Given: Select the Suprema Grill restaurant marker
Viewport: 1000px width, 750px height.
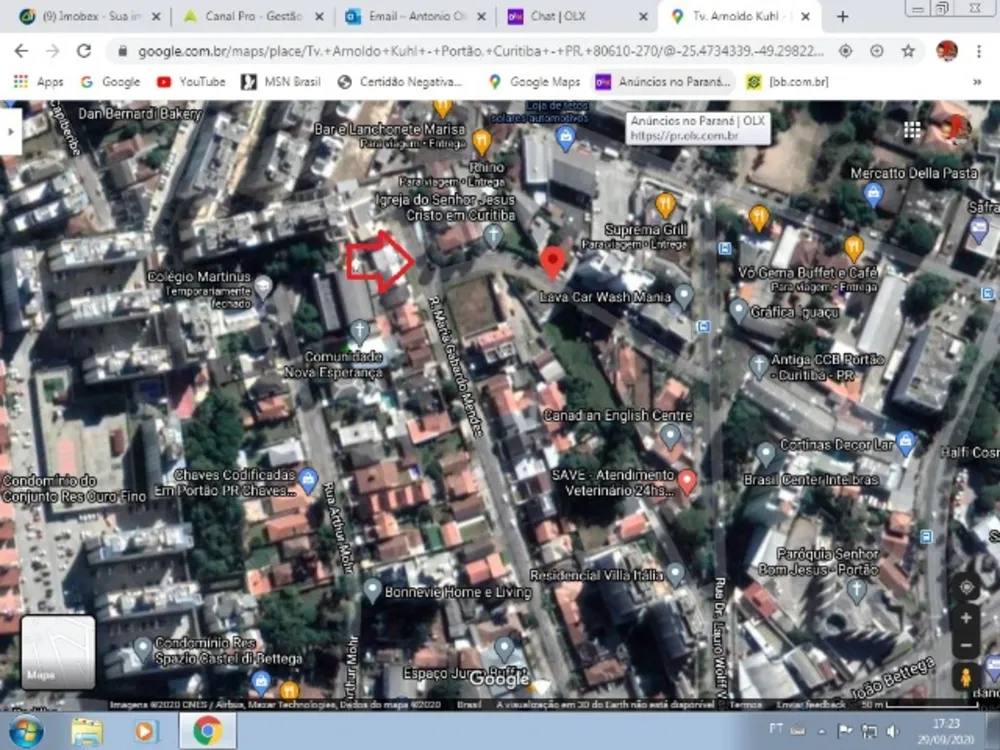Looking at the screenshot, I should 665,207.
